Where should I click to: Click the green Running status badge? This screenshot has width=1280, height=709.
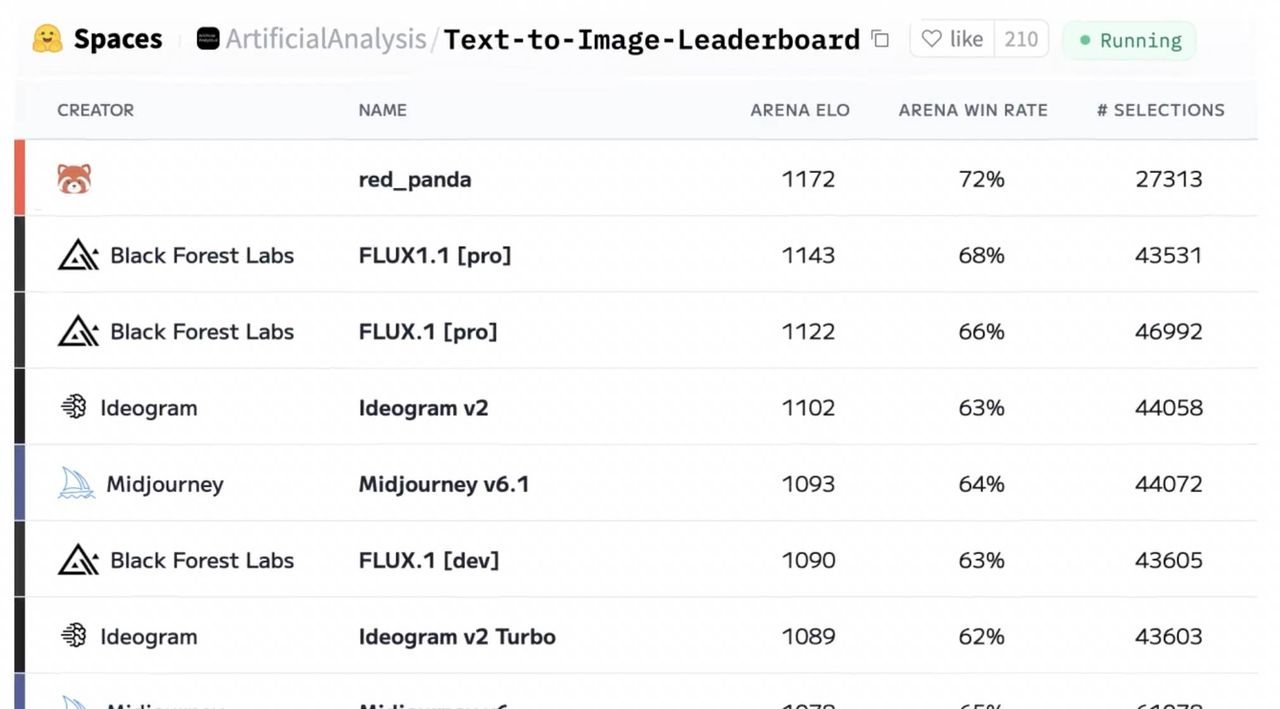[1129, 40]
